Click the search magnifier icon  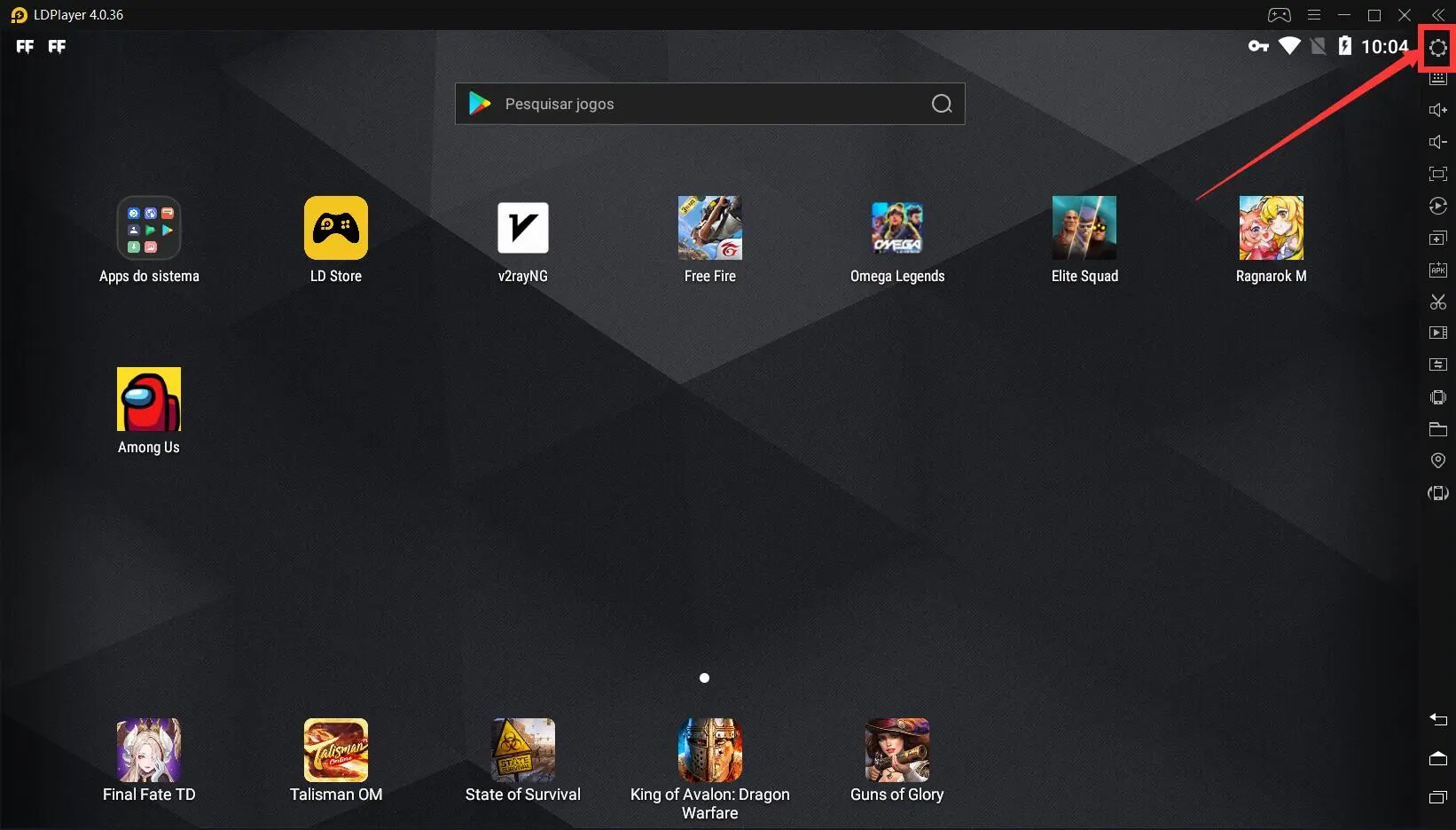click(x=942, y=104)
